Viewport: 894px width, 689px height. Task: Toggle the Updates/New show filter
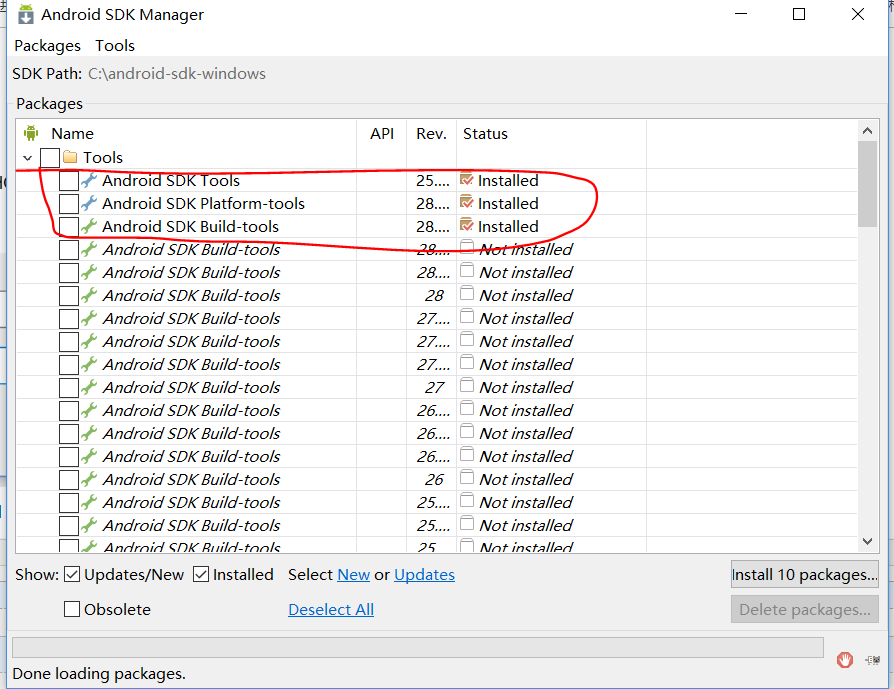pos(72,574)
